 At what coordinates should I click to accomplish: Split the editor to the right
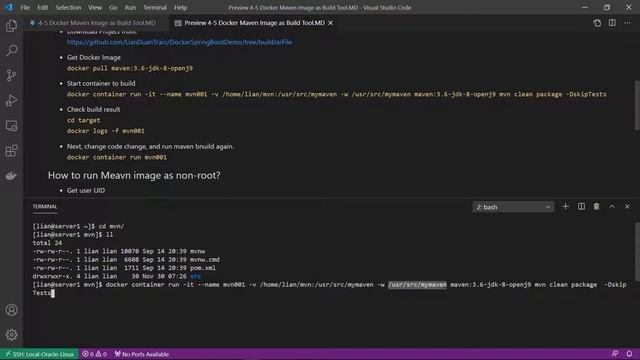click(x=612, y=23)
